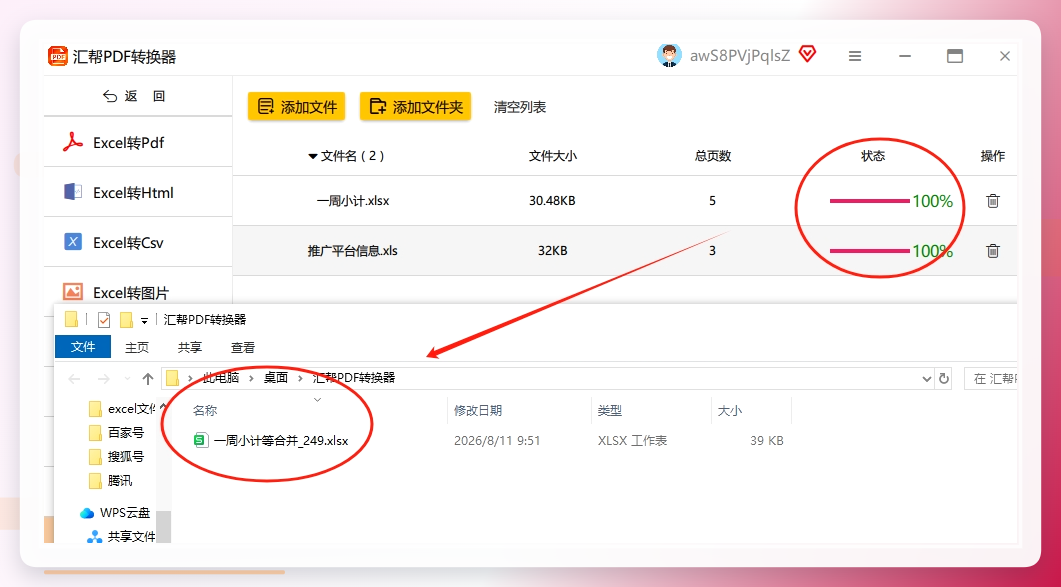
Task: Click the 添加文件 button
Action: 296,106
